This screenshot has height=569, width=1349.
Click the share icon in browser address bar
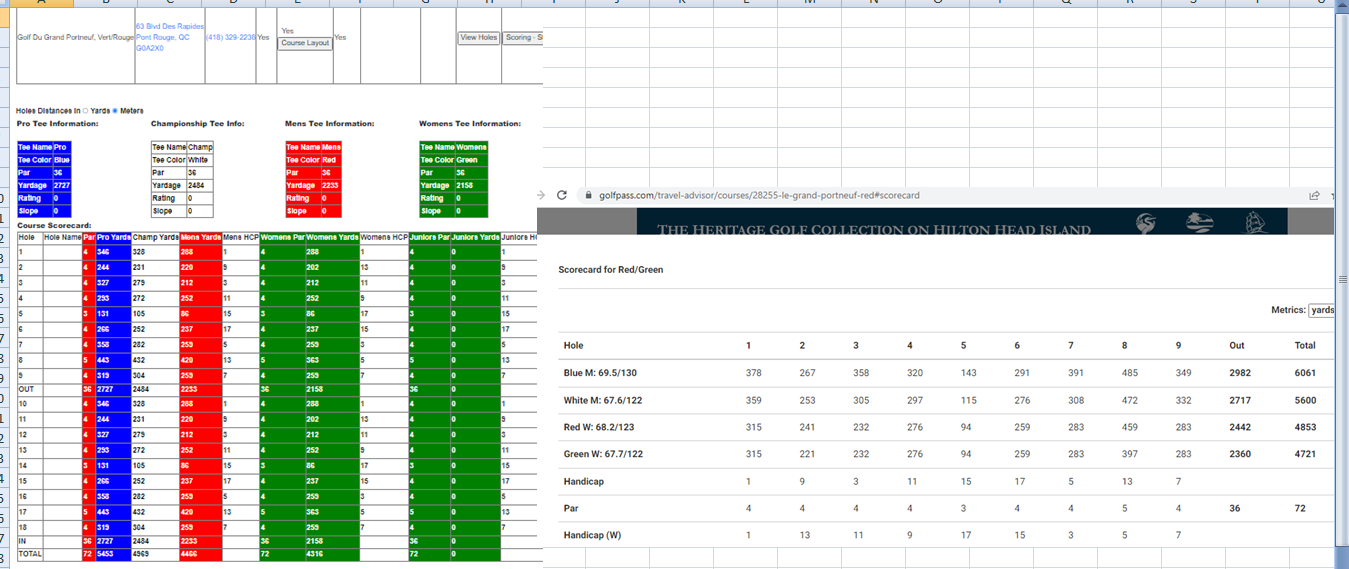click(1314, 195)
